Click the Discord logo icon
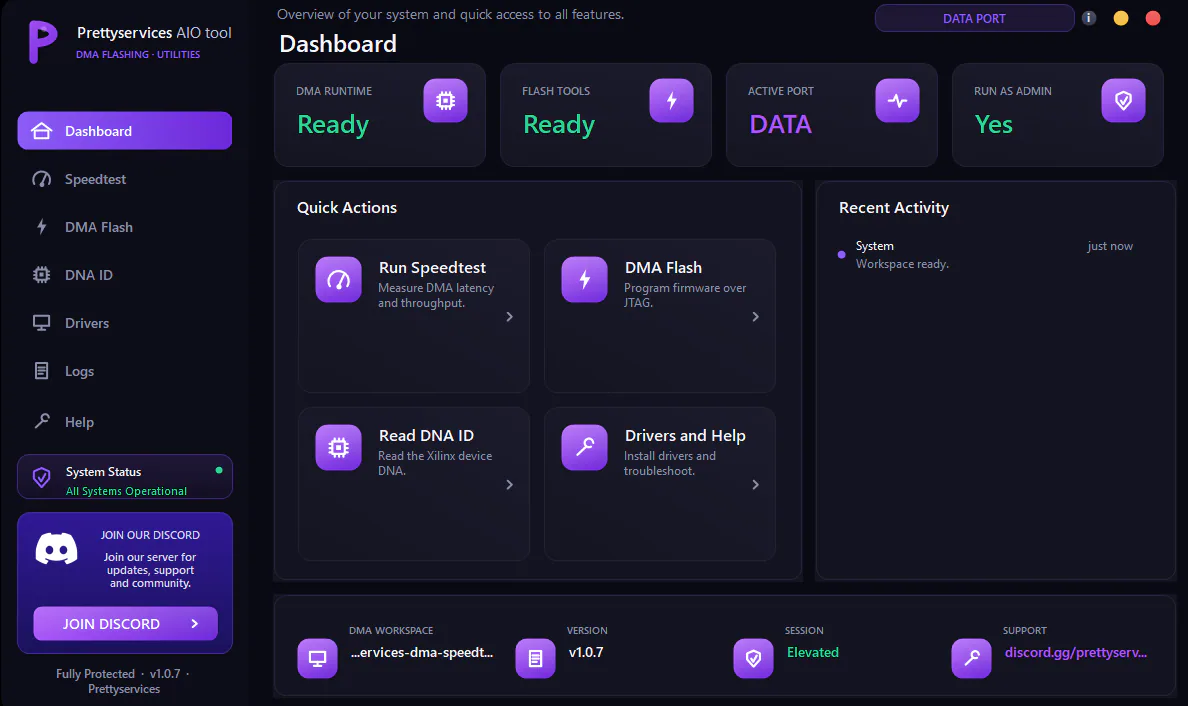This screenshot has width=1188, height=706. (x=57, y=548)
